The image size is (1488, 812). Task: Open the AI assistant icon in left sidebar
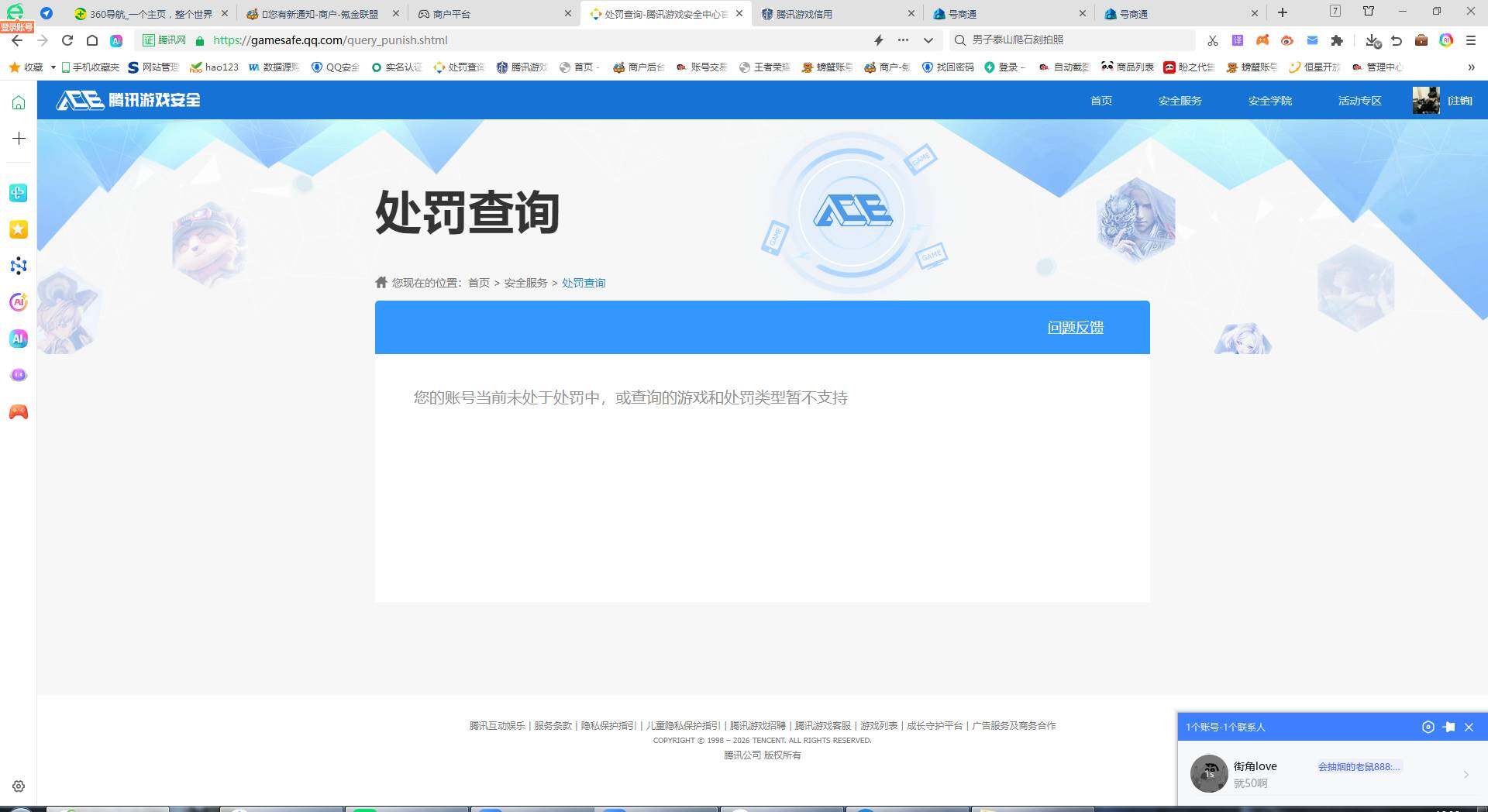[x=18, y=339]
